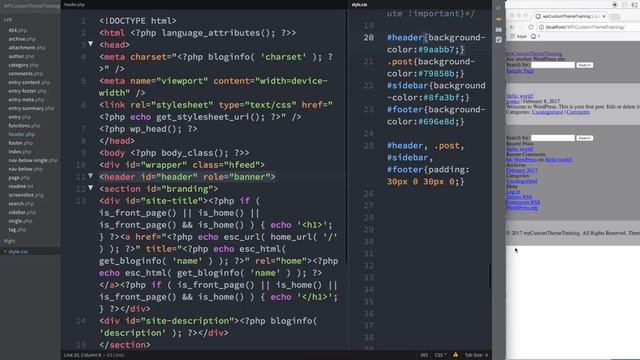
Task: Click the sidebar Search button in the web page
Action: pos(584,138)
